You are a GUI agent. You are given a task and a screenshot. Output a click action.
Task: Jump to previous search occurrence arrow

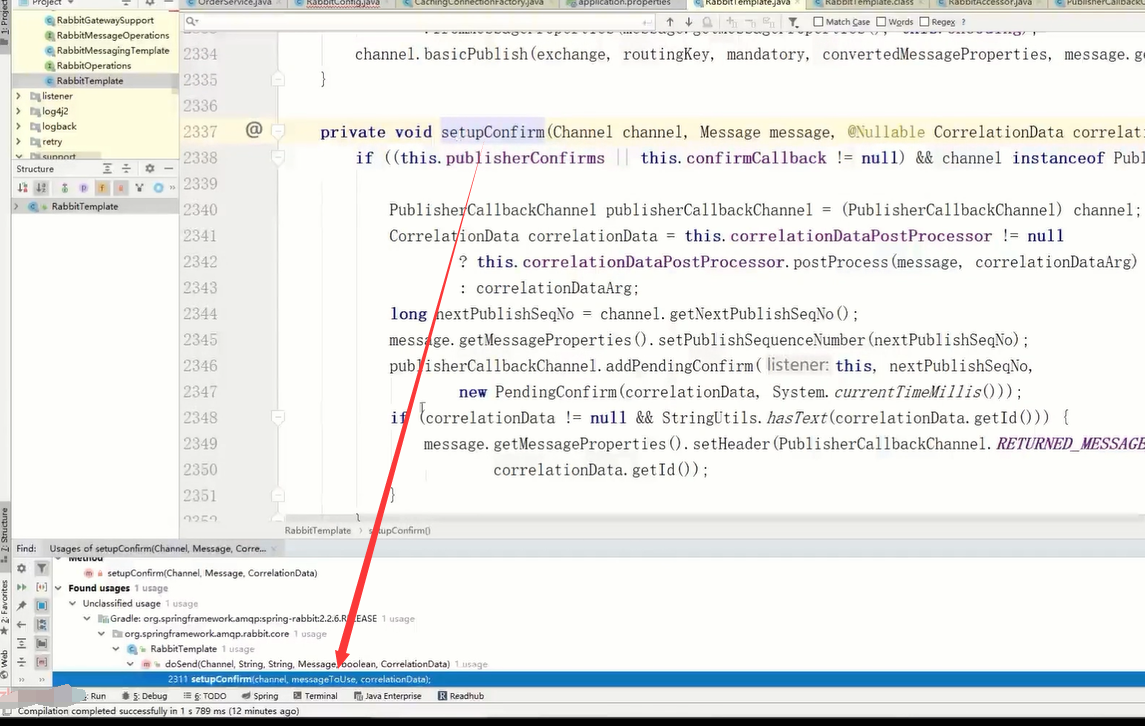pos(670,22)
